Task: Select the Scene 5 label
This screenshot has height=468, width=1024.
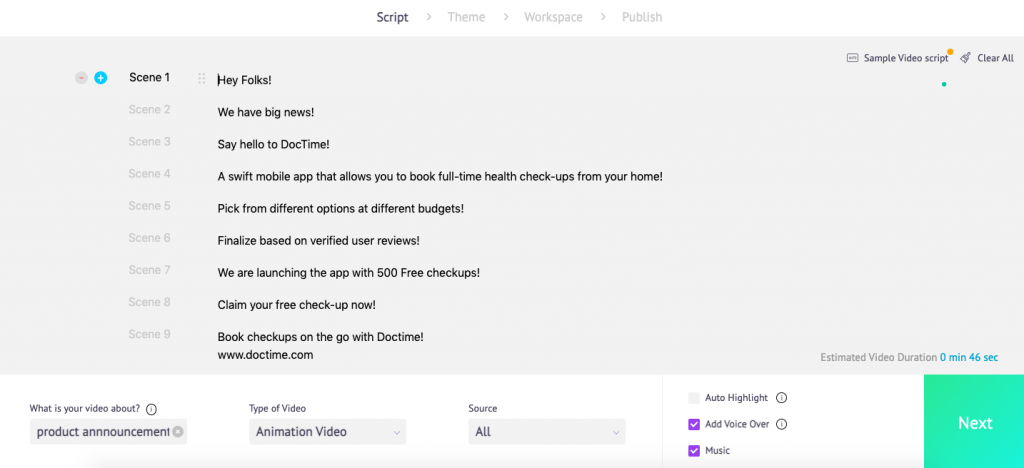Action: click(x=150, y=206)
